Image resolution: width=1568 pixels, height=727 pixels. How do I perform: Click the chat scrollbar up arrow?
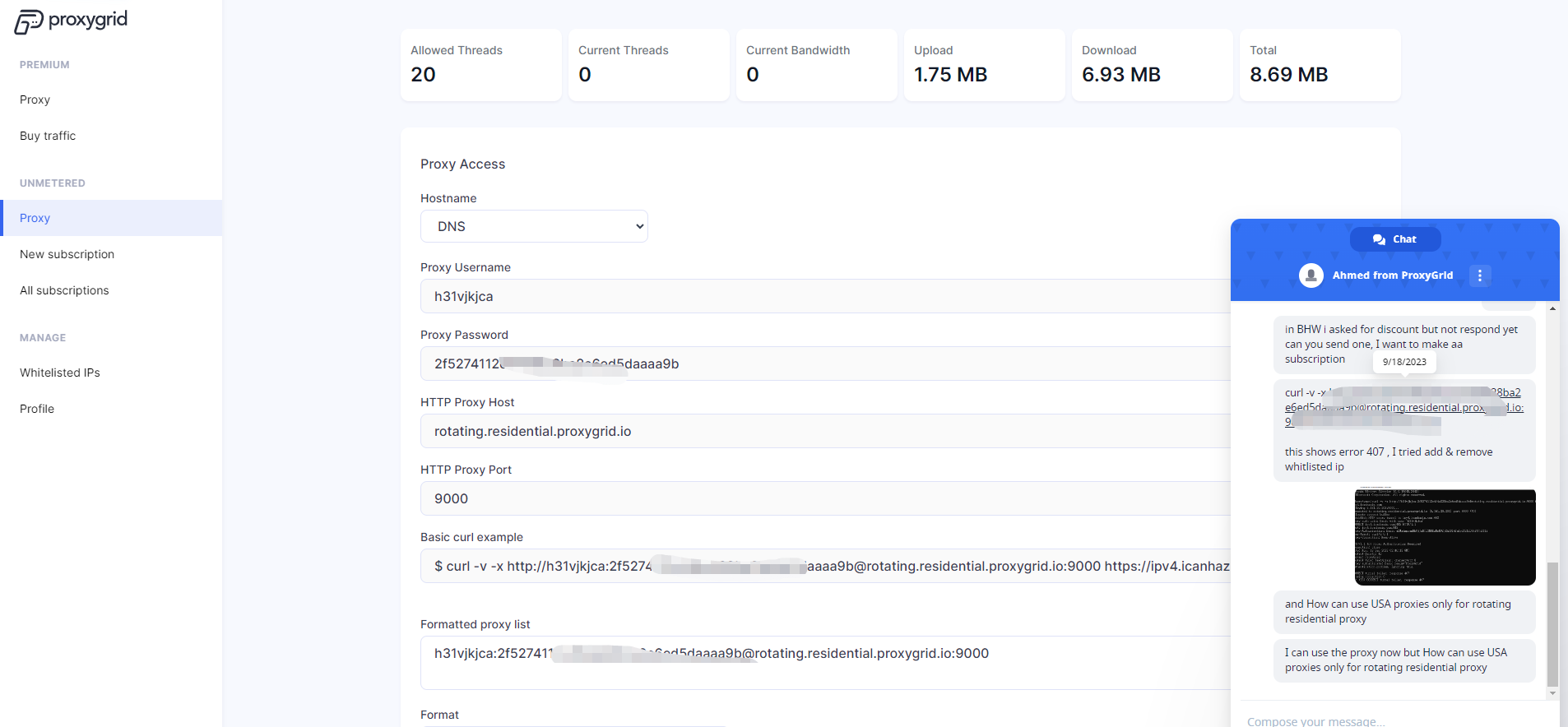(x=1552, y=308)
